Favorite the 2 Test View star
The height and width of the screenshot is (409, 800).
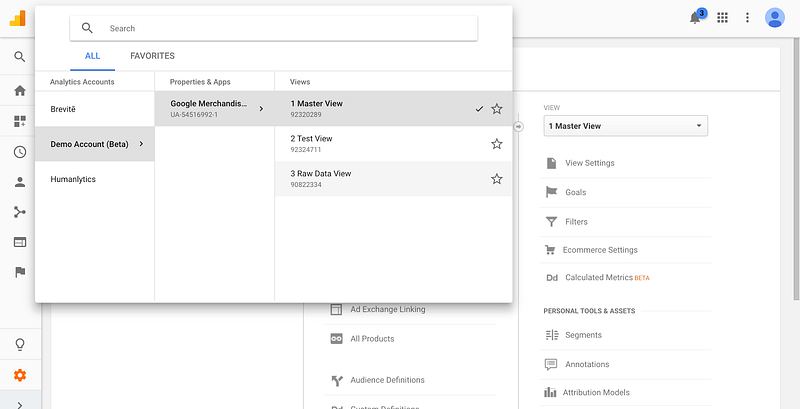click(x=496, y=144)
